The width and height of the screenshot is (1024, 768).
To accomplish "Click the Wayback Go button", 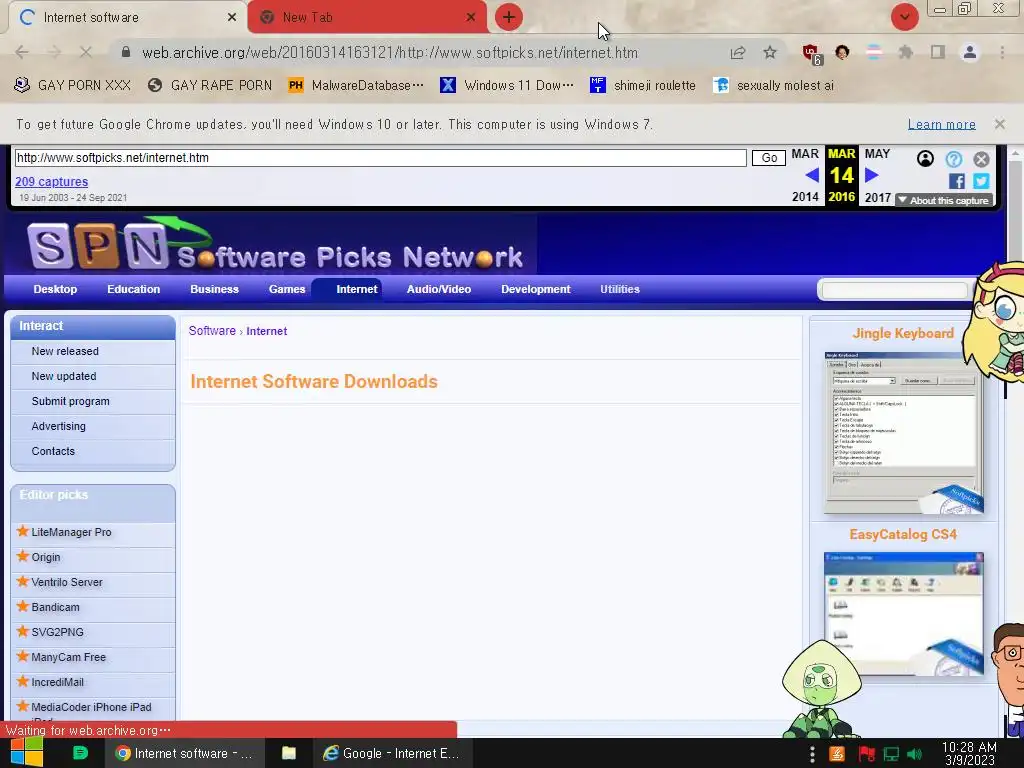I will (769, 158).
